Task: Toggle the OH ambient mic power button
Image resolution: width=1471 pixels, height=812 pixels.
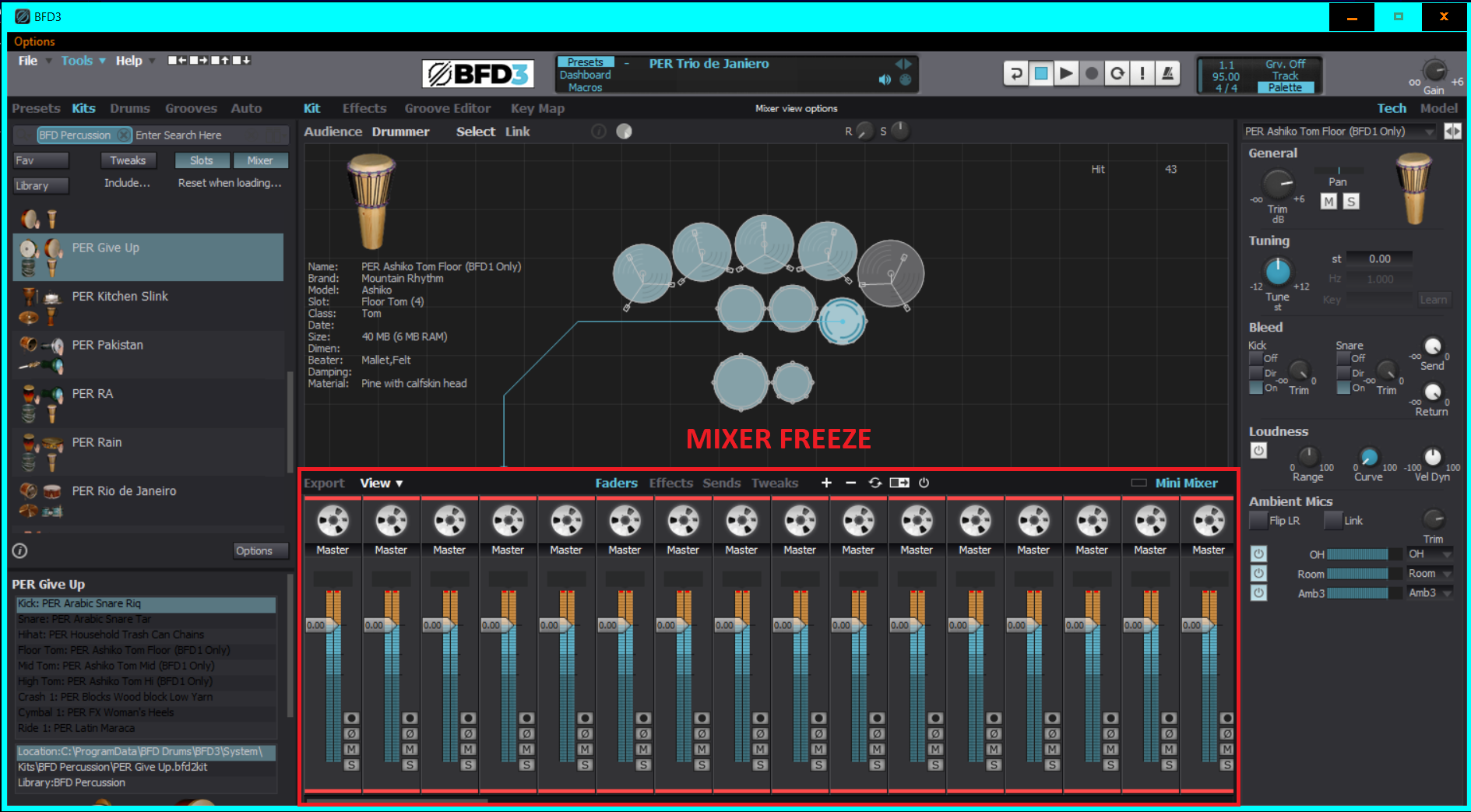Action: point(1258,554)
